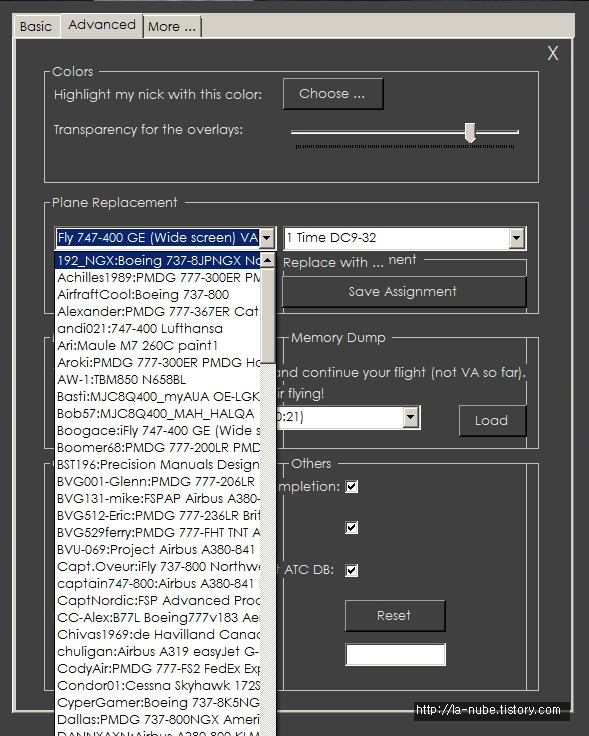Select captain747-800:Airbus A380-841 entry
Screen dimensions: 589x736
pyautogui.click(x=158, y=583)
